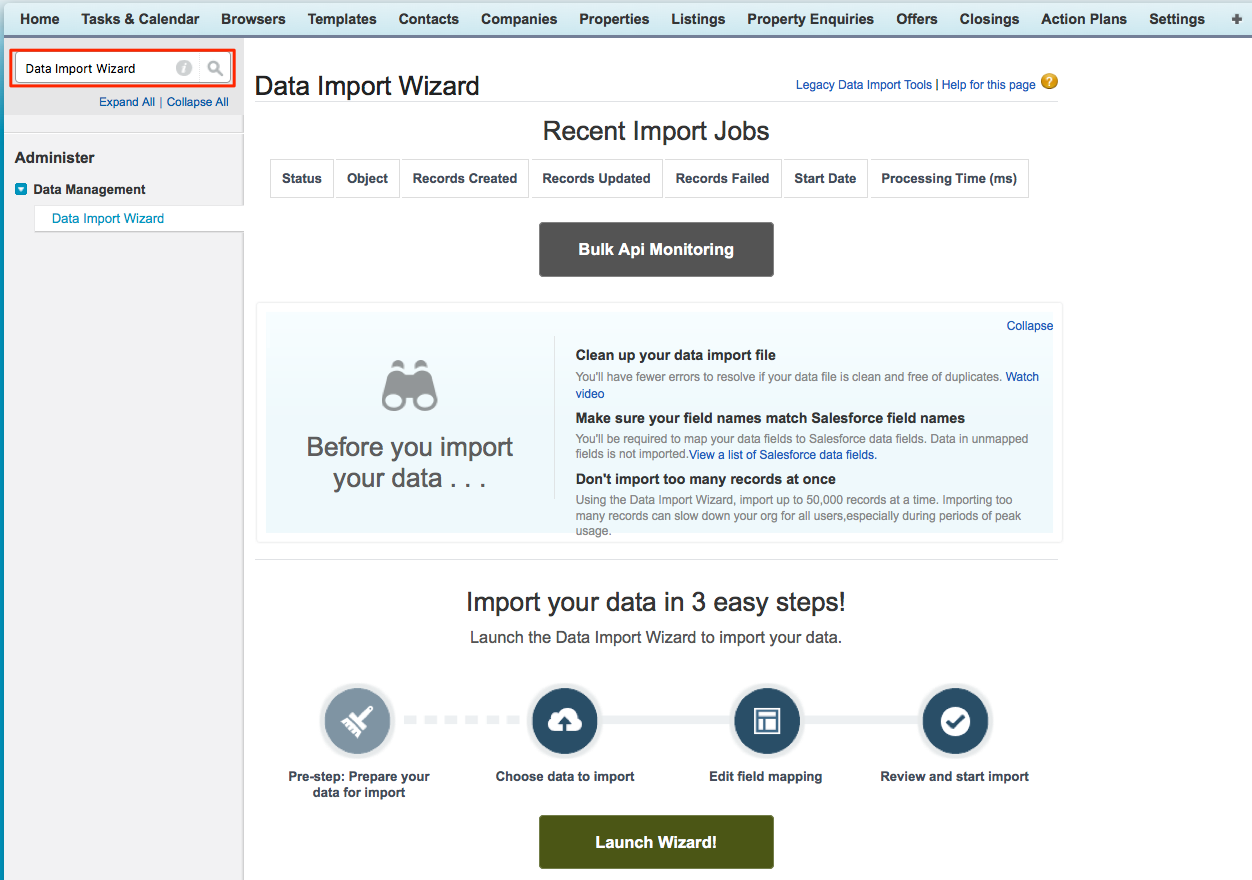1252x880 pixels.
Task: Go to the Offers tab
Action: pos(917,19)
